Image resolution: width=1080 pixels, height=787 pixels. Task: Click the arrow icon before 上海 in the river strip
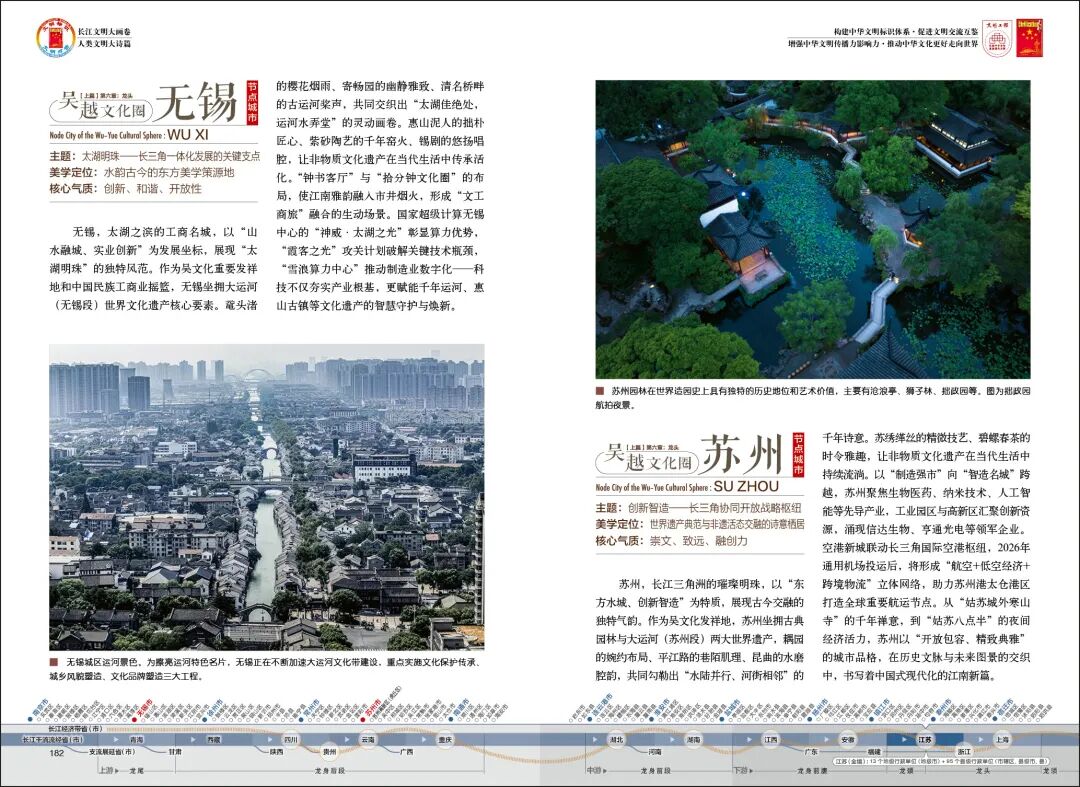[x=981, y=739]
